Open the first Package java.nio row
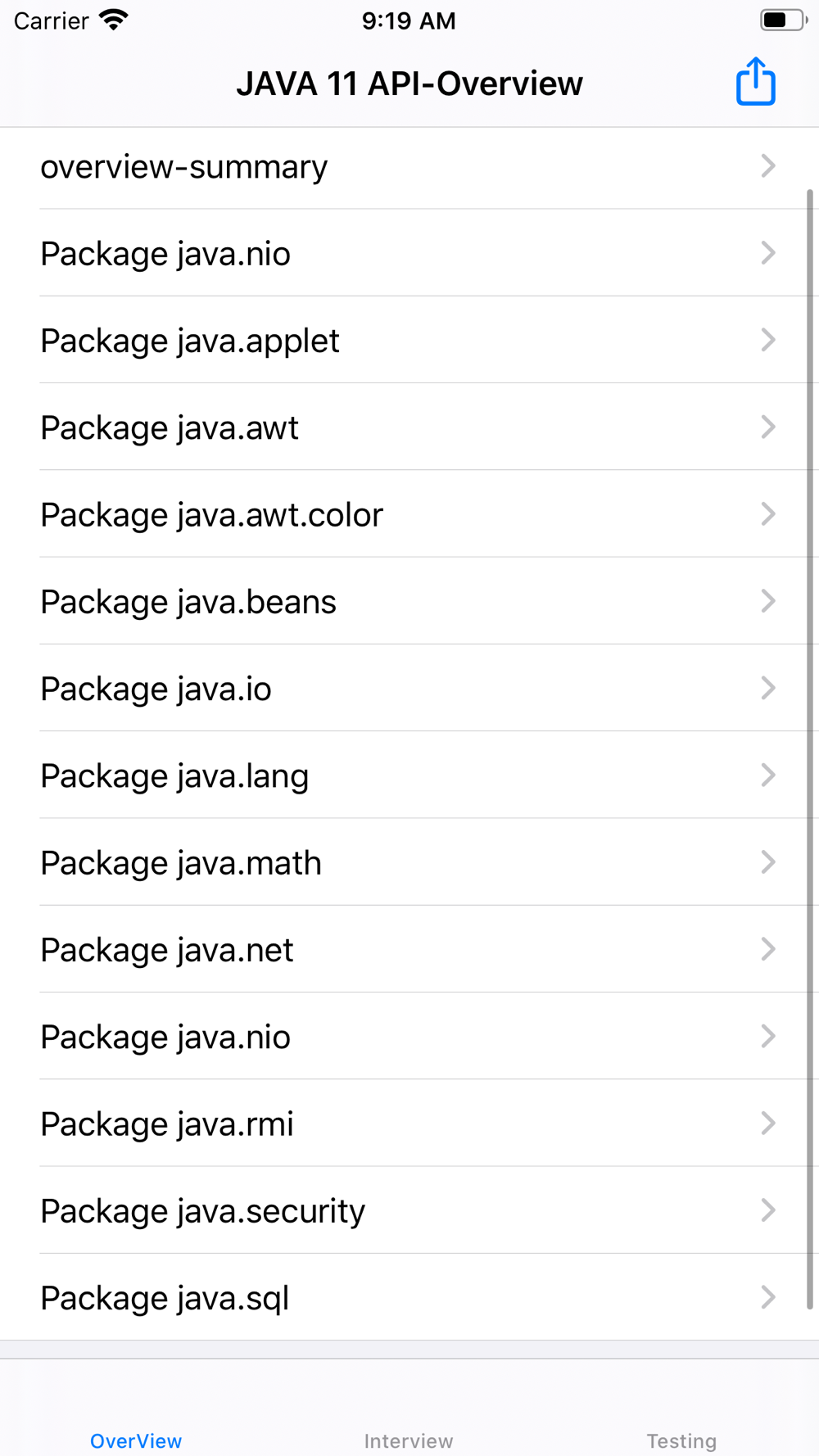This screenshot has width=819, height=1456. click(x=409, y=253)
